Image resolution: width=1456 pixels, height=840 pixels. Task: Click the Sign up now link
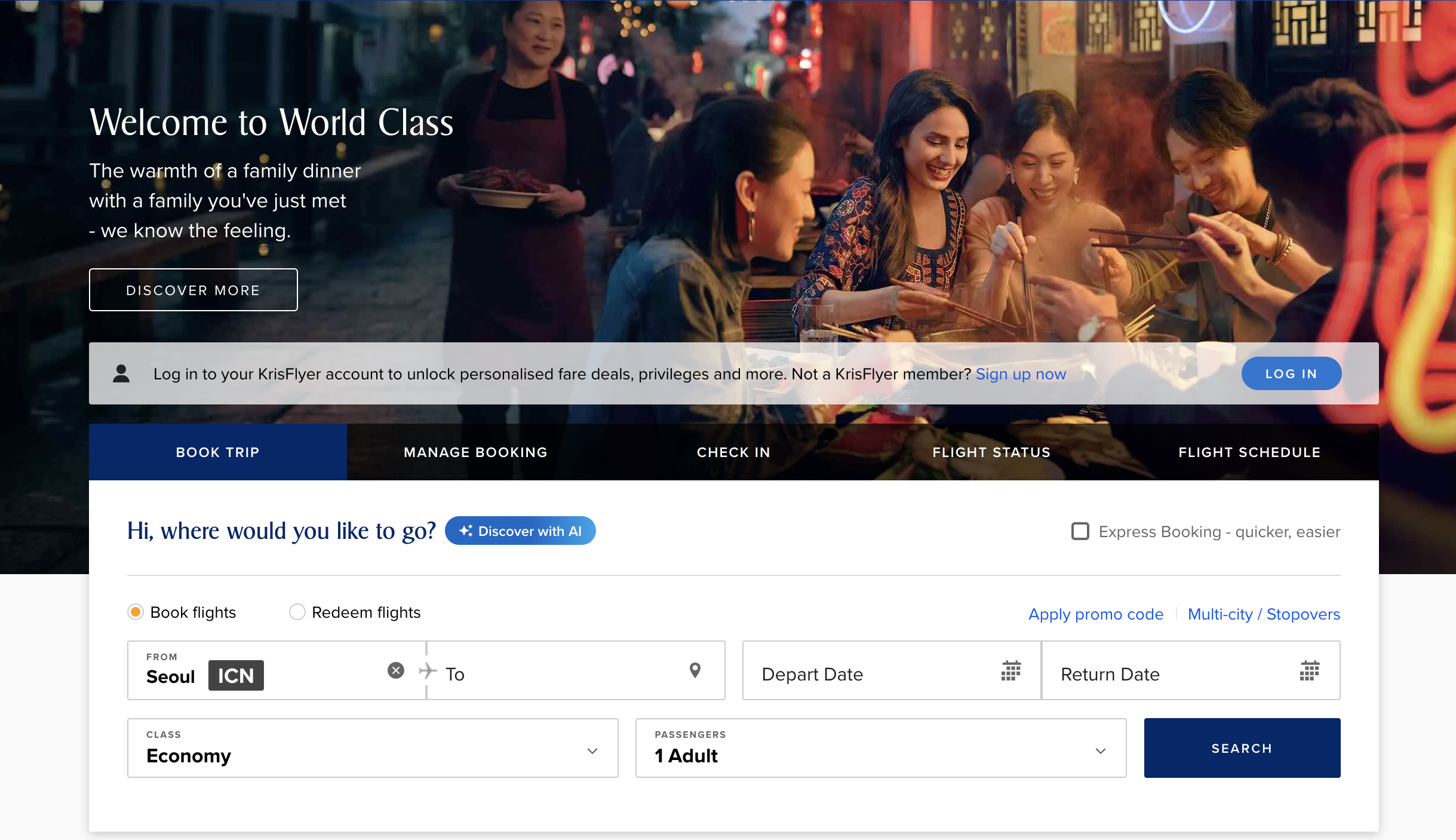1021,374
